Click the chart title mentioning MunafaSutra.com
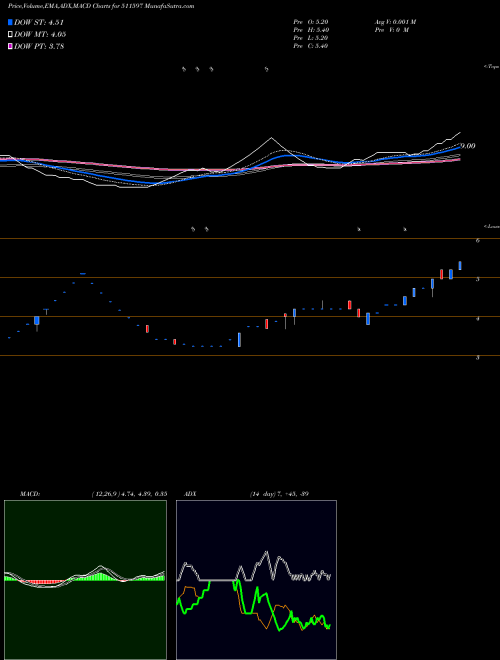The height and width of the screenshot is (660, 500). 101,6
